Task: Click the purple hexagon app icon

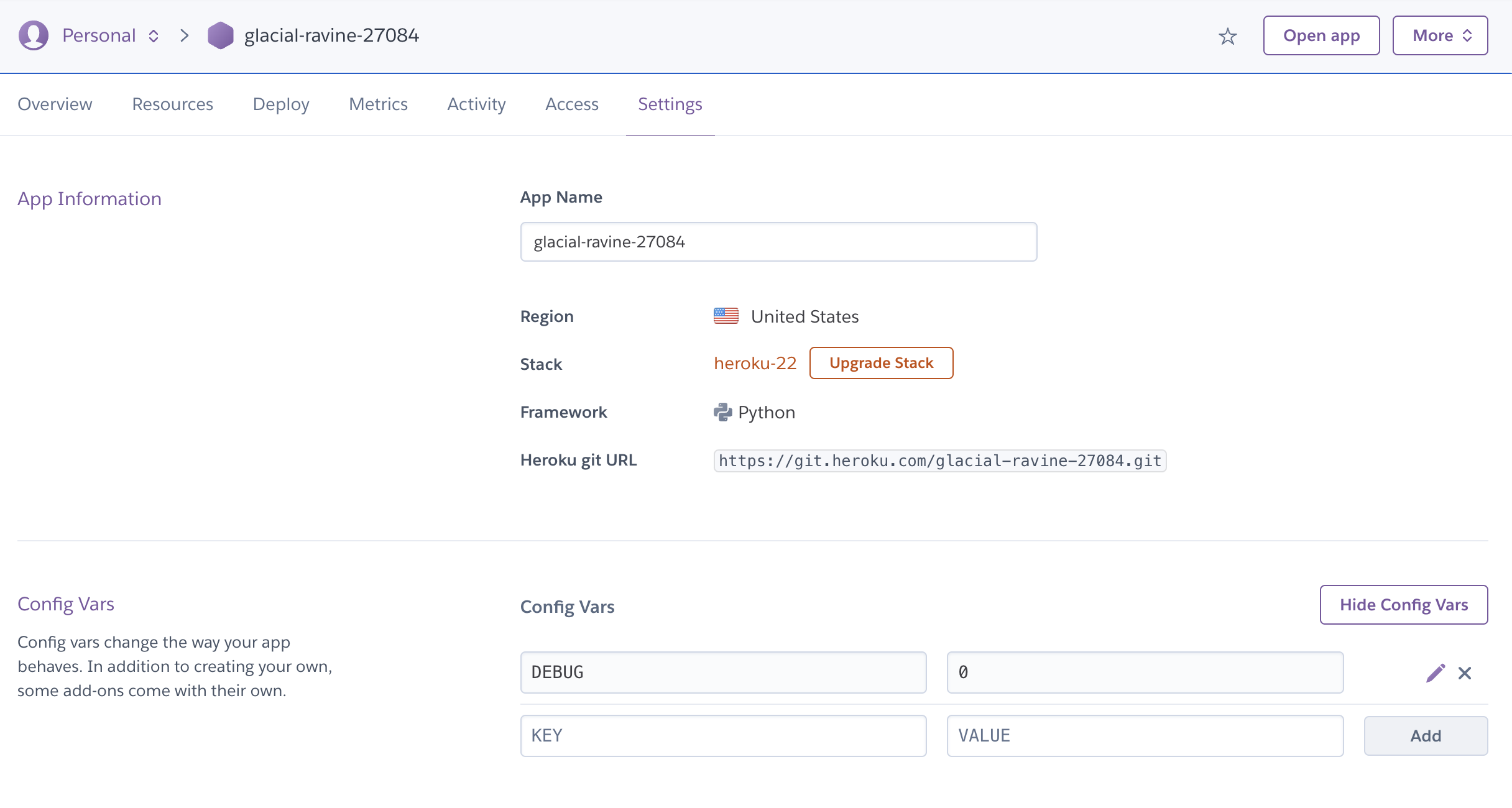Action: coord(220,35)
